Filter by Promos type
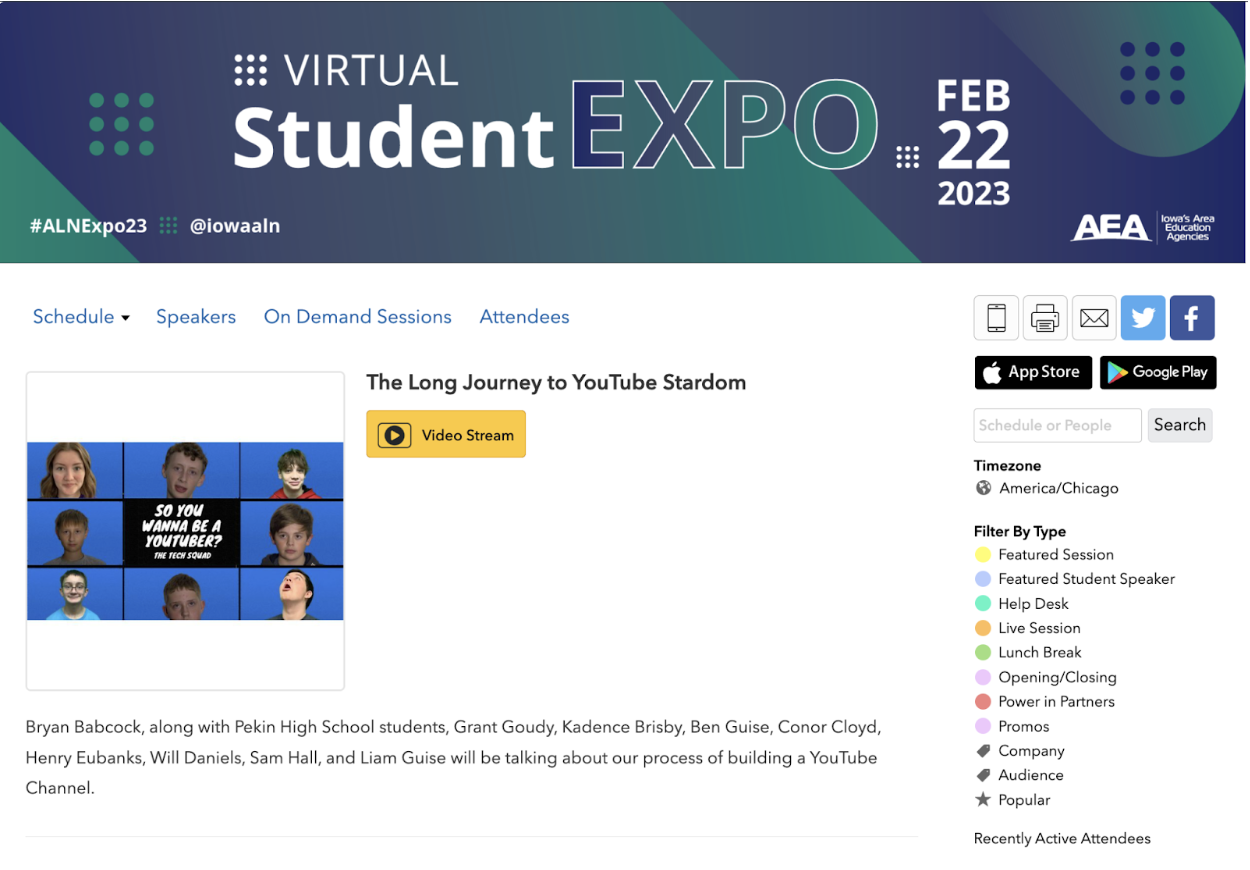 (x=1024, y=726)
